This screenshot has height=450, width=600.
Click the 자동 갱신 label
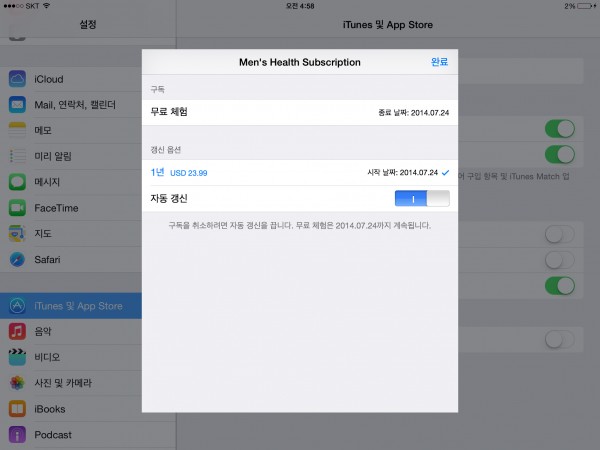pyautogui.click(x=169, y=199)
